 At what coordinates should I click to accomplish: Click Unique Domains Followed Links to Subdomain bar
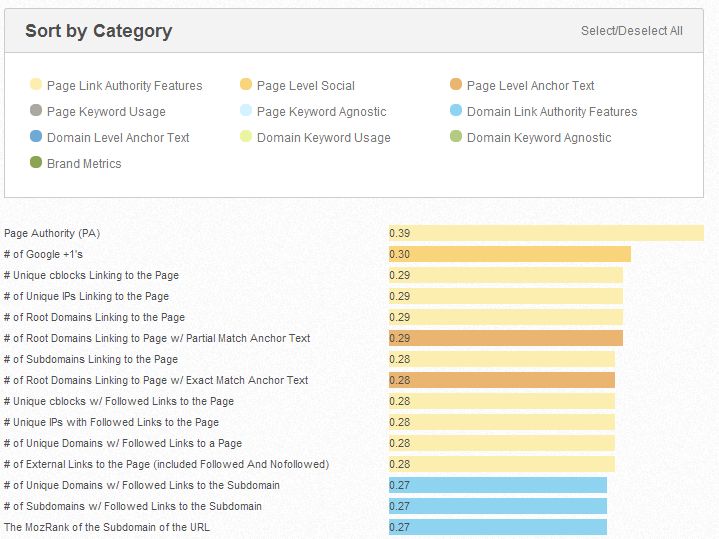point(498,485)
